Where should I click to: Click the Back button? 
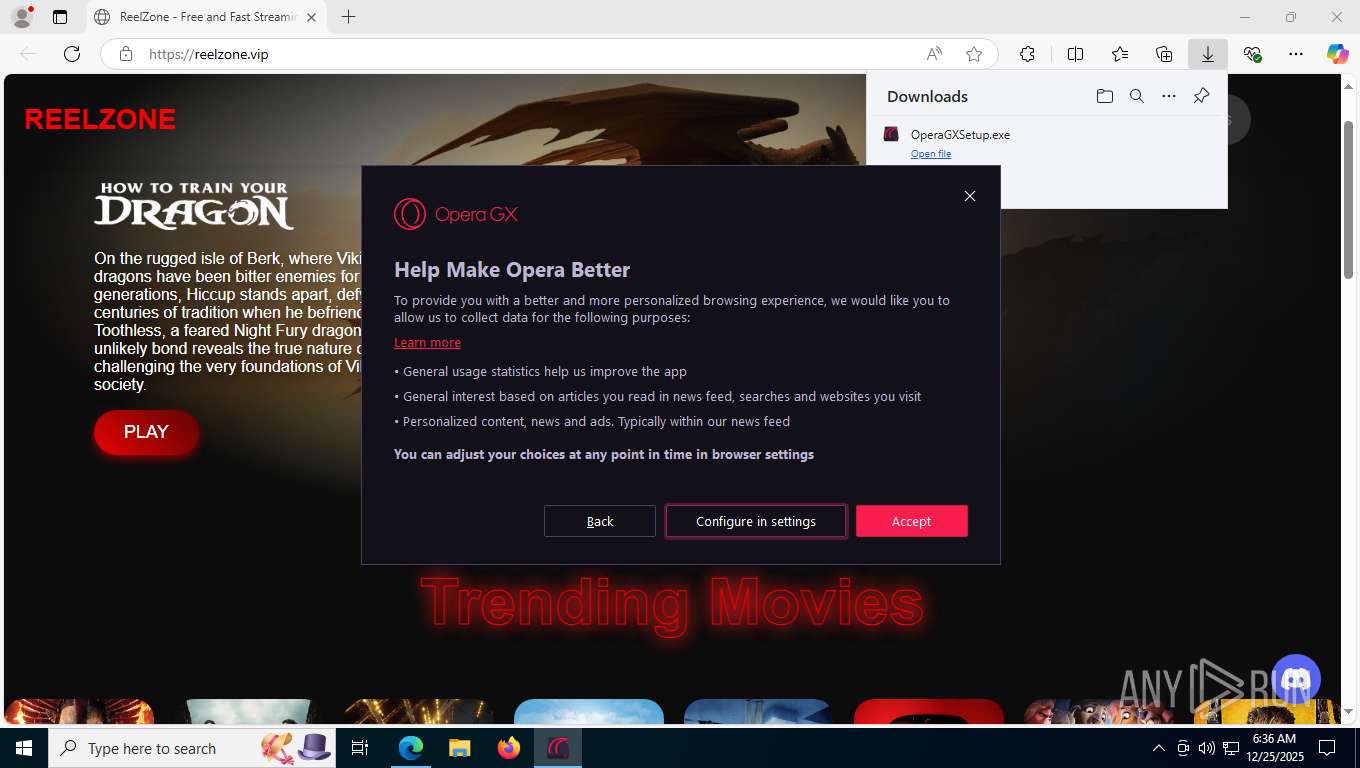click(x=600, y=521)
